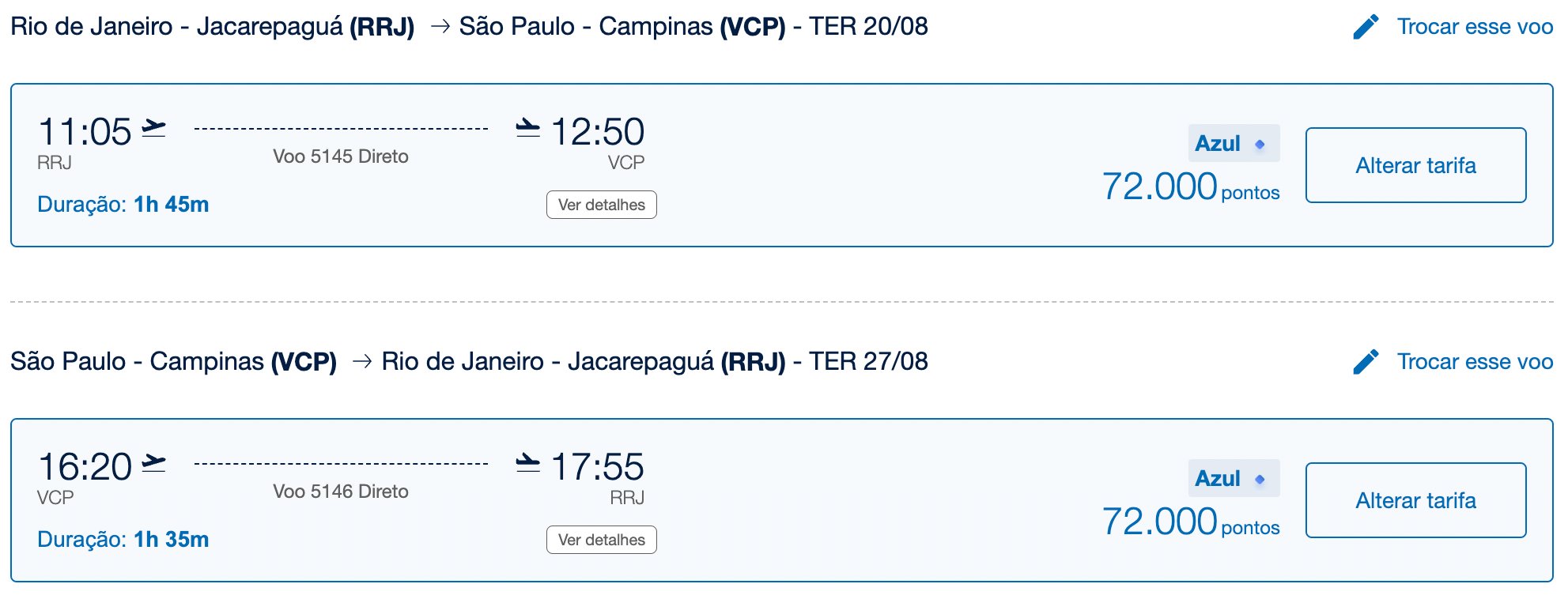Click Alterar tarifa for return flight
The image size is (1568, 599).
point(1415,500)
